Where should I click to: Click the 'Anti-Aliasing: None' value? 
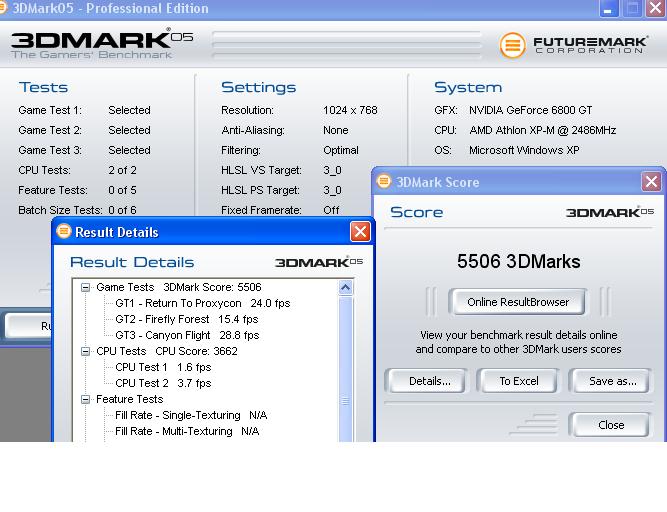click(x=336, y=130)
